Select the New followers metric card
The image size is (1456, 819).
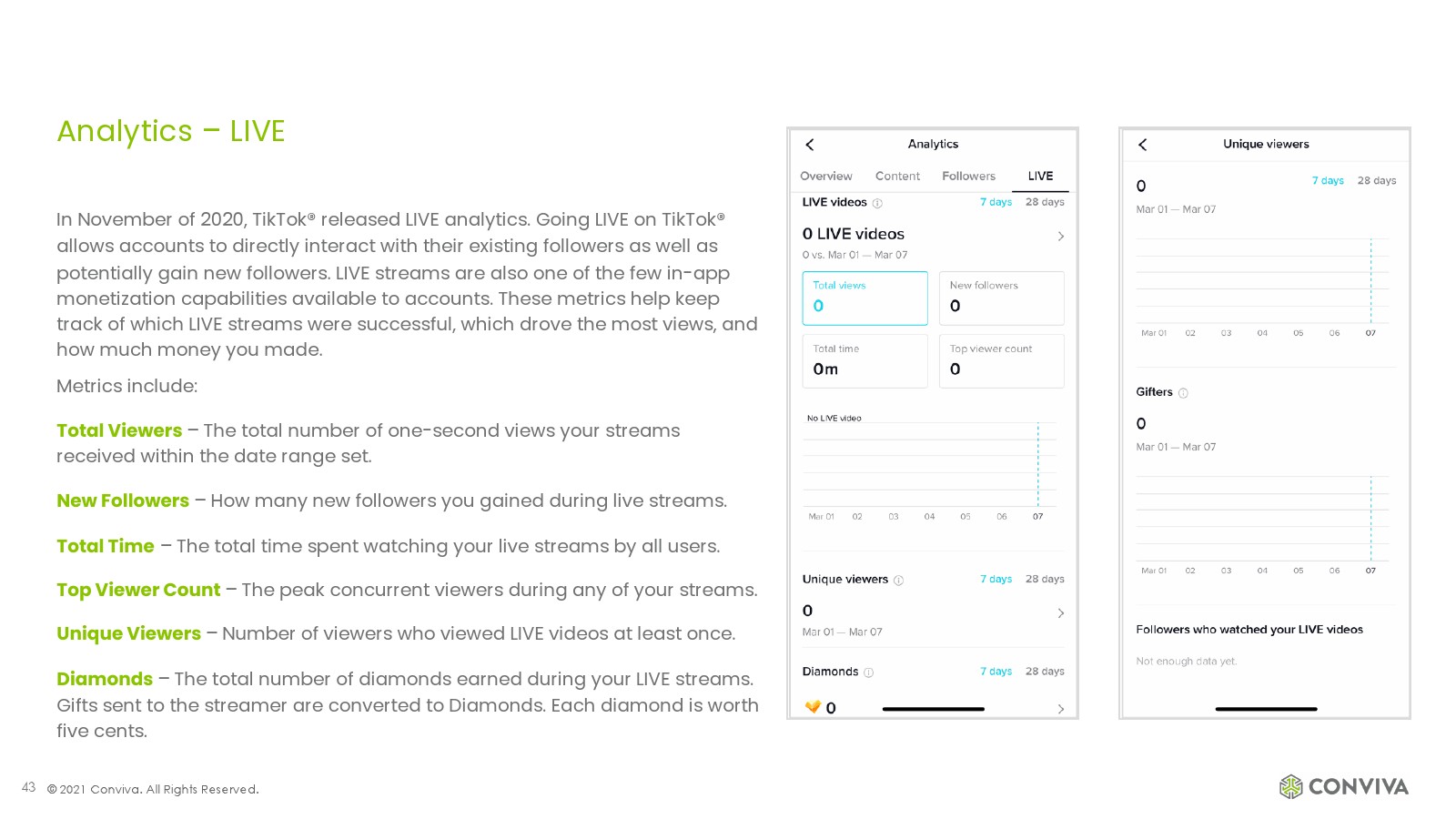[1001, 298]
